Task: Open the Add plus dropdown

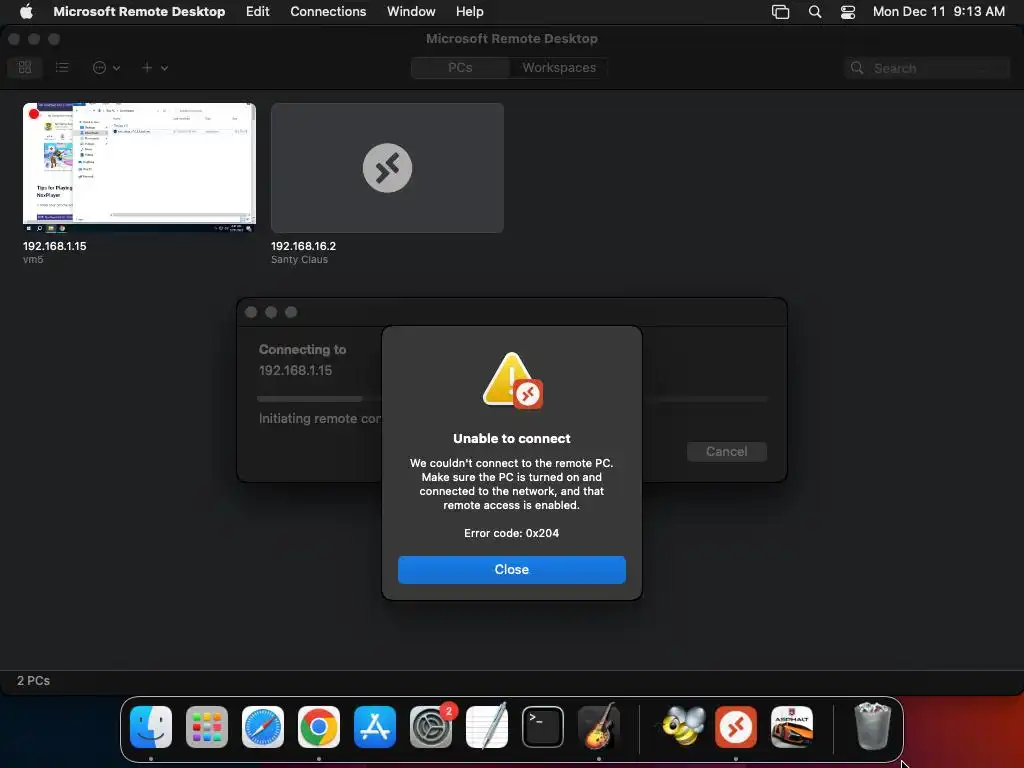Action: pos(155,67)
